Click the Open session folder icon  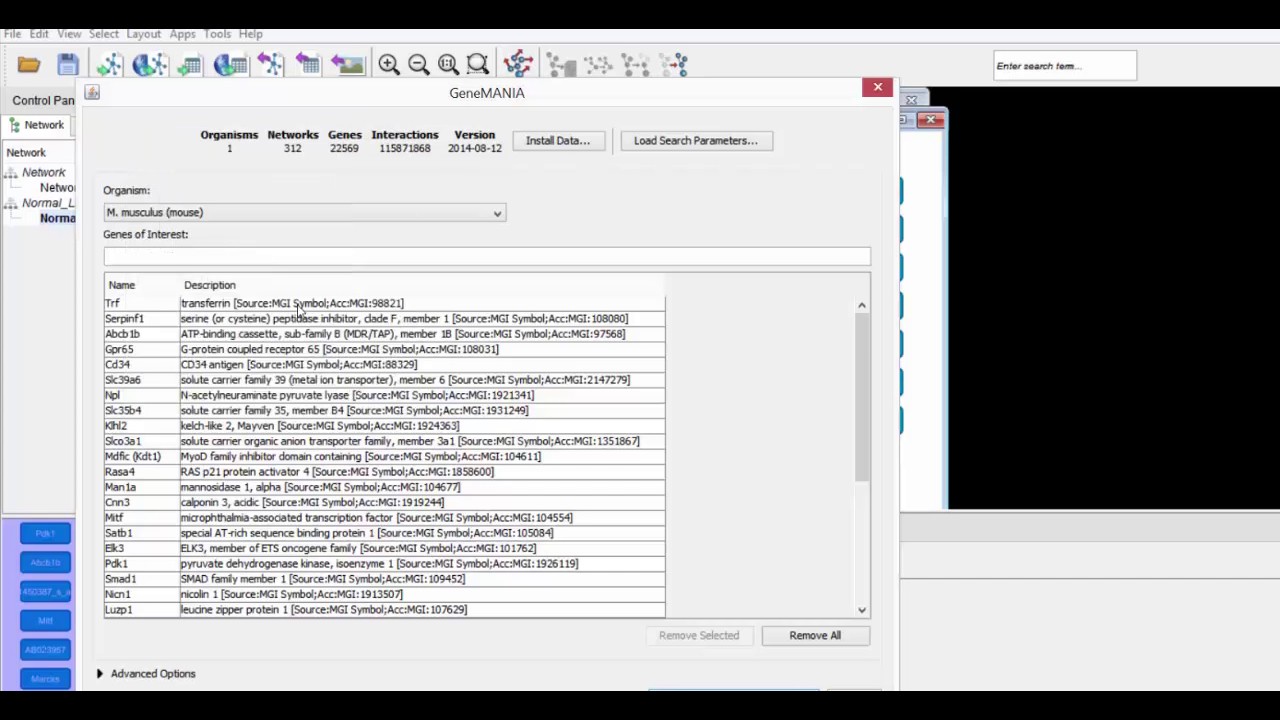pos(28,65)
